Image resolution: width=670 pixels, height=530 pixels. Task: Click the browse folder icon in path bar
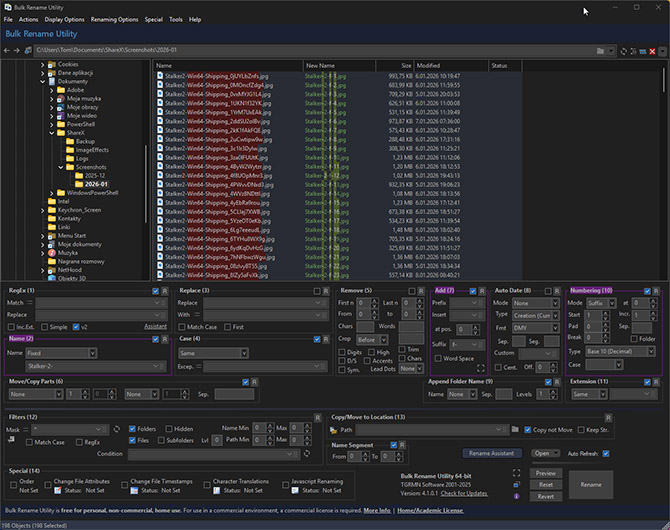[x=600, y=50]
